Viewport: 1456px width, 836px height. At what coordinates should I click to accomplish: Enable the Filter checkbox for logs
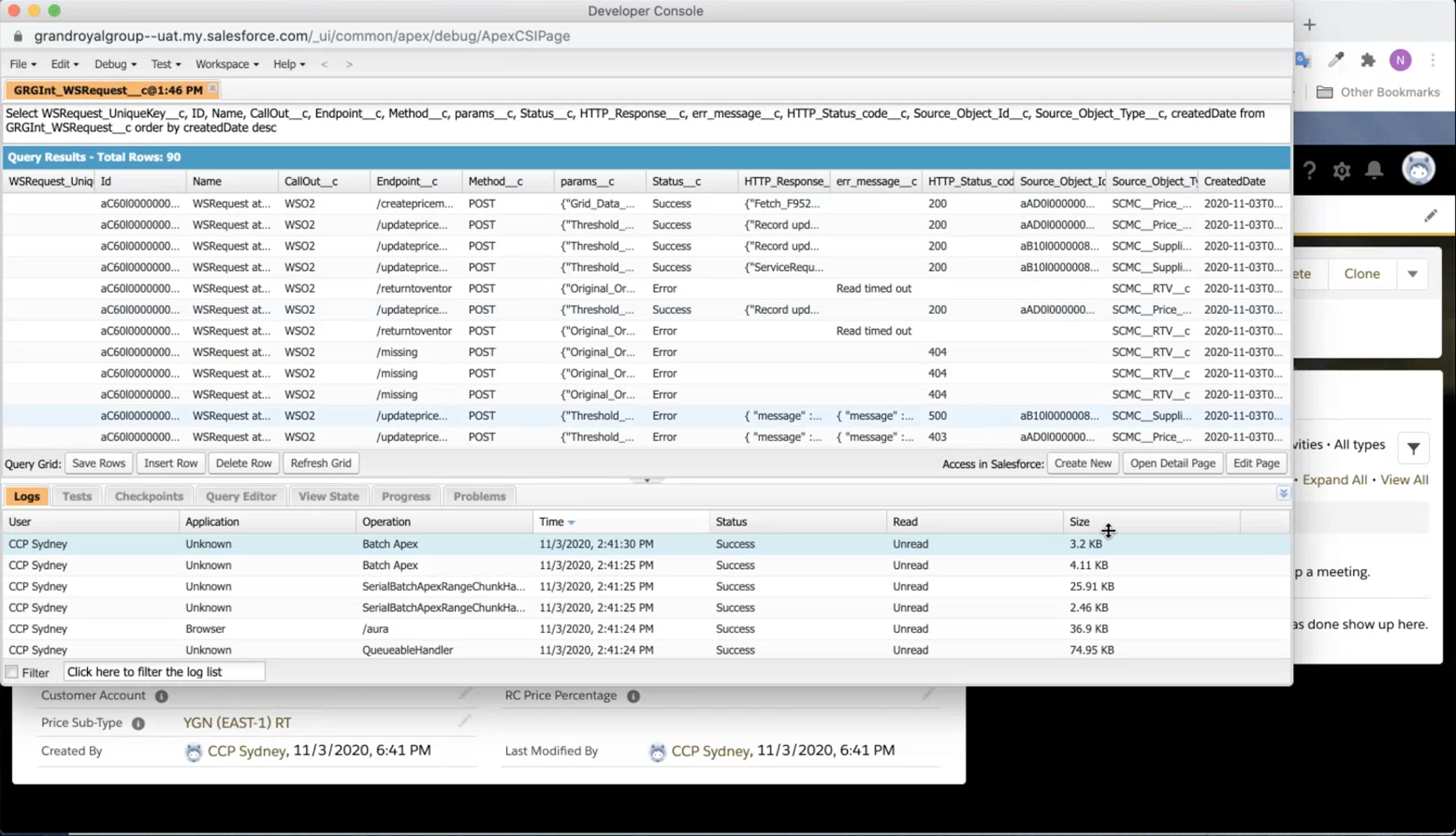point(12,672)
